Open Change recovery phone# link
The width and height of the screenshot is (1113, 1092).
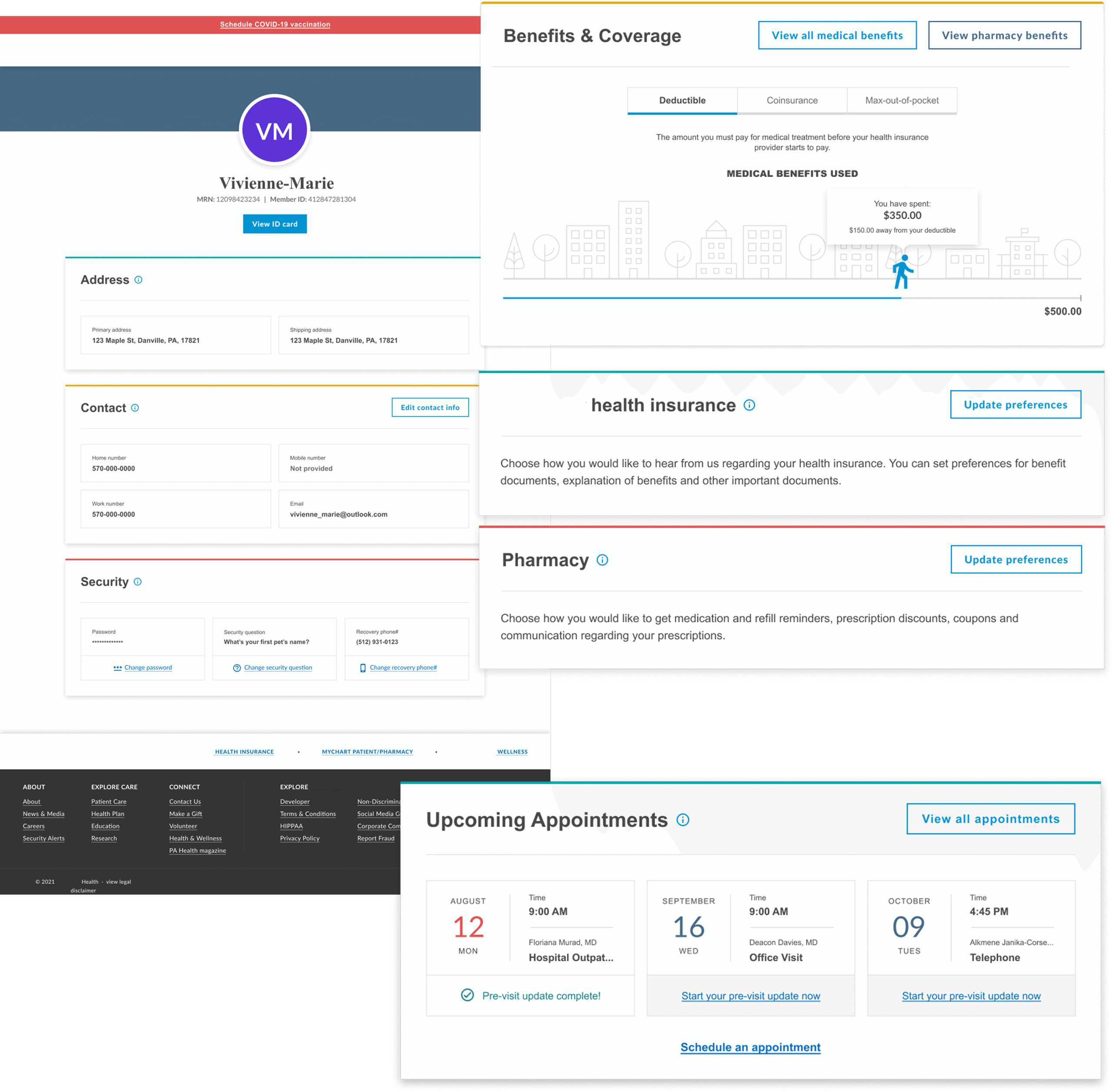click(403, 668)
